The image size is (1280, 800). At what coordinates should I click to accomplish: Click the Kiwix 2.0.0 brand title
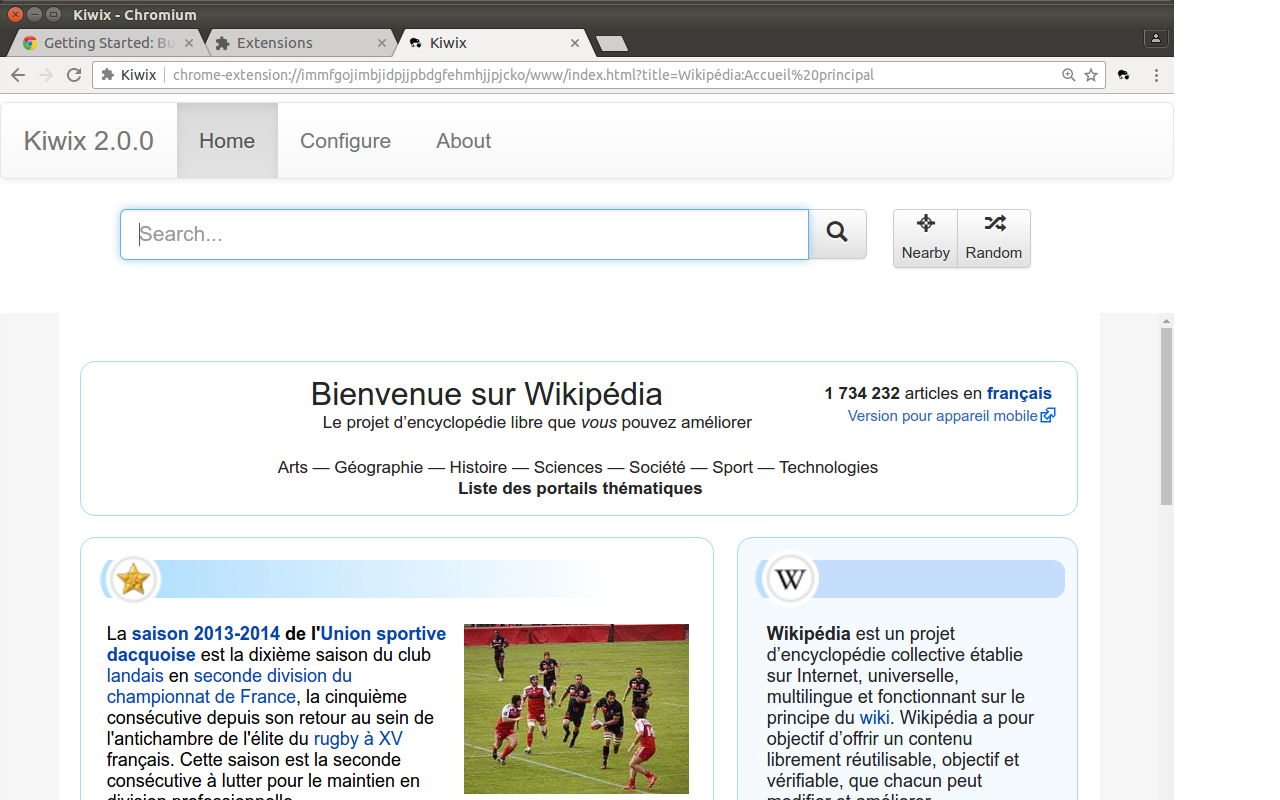(89, 141)
